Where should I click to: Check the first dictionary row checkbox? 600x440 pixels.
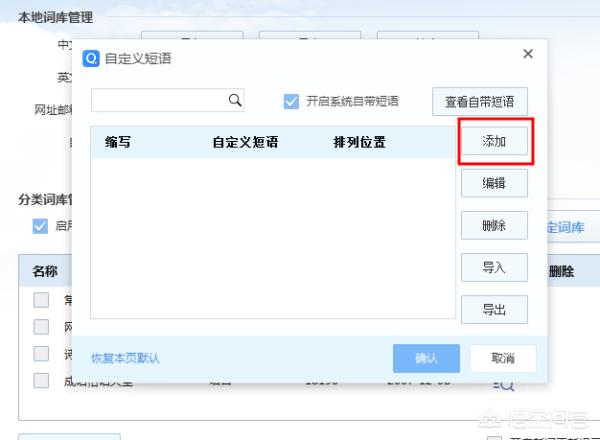coord(41,300)
